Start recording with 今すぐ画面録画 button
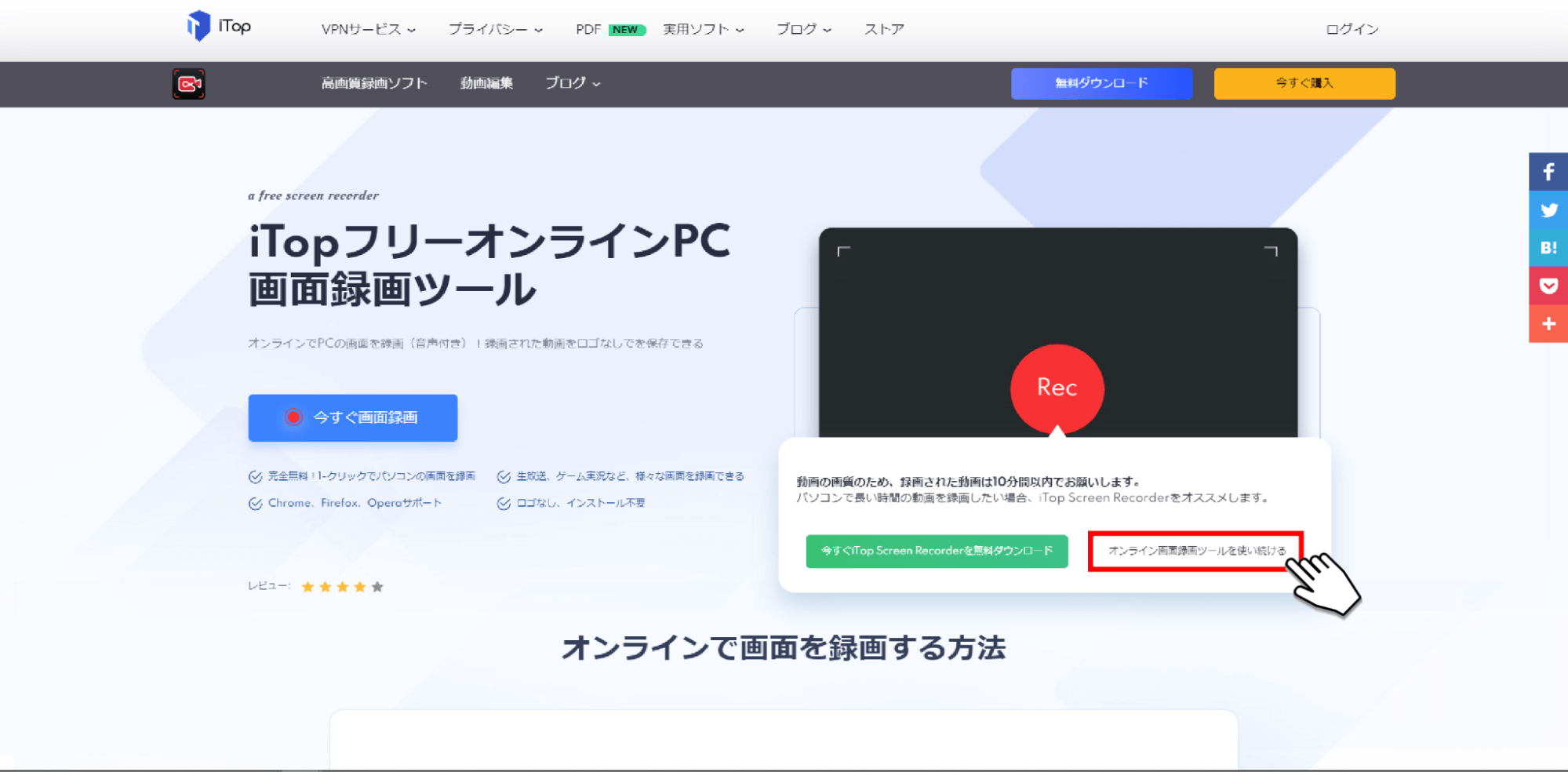Screen dimensions: 1568x772 (353, 417)
